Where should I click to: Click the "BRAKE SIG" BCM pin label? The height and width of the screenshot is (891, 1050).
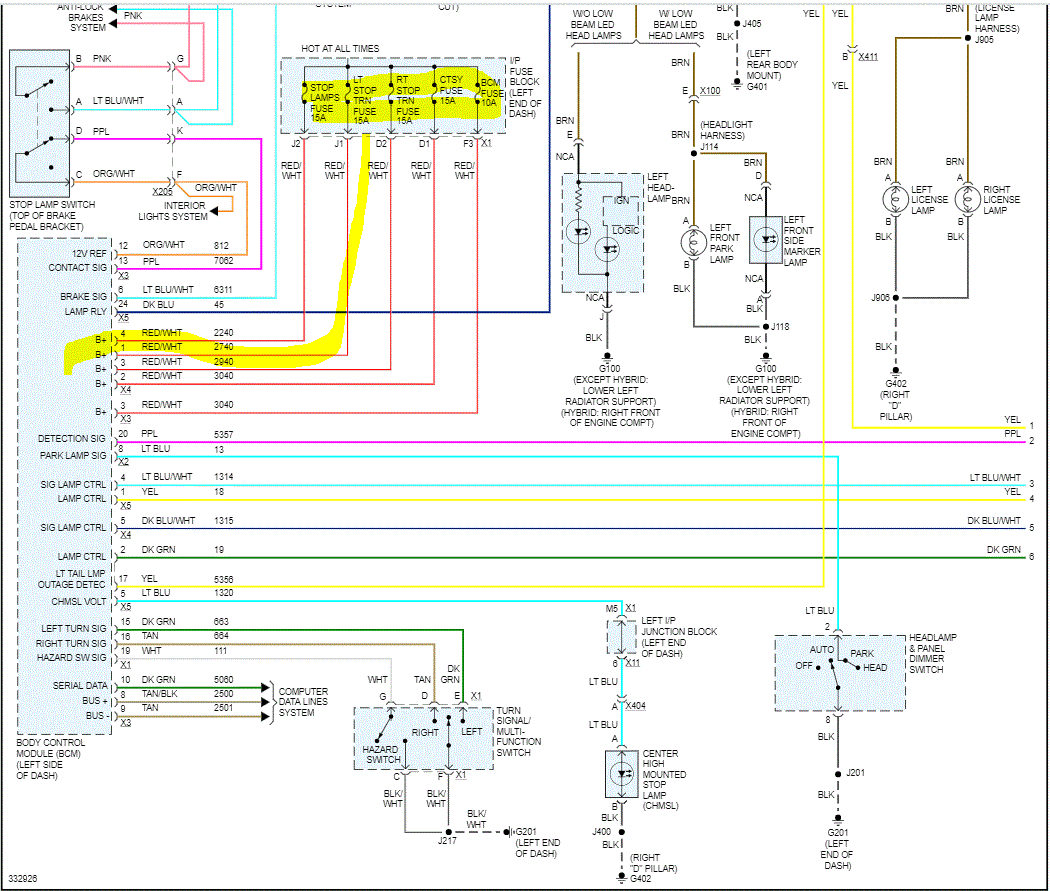tap(84, 297)
